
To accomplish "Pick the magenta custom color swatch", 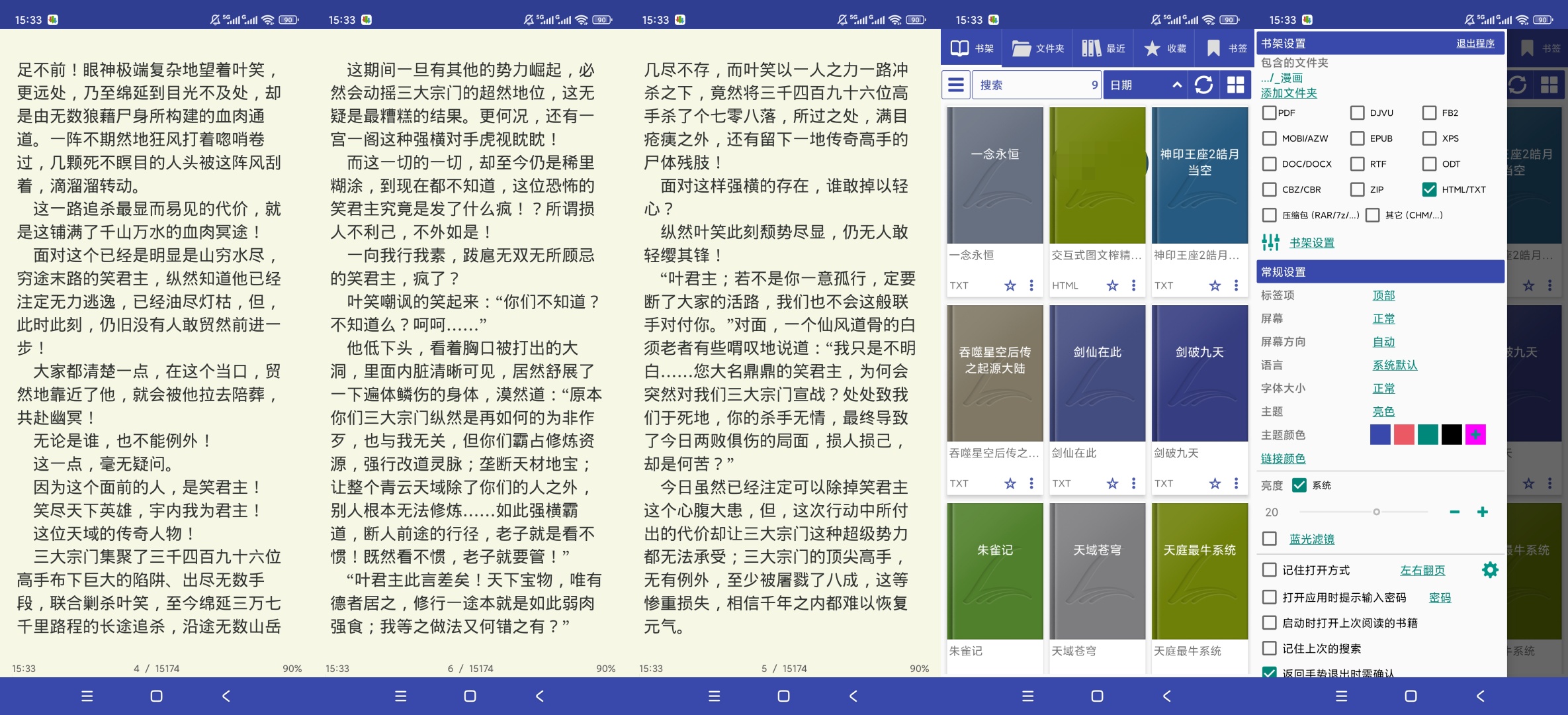I will [1475, 434].
